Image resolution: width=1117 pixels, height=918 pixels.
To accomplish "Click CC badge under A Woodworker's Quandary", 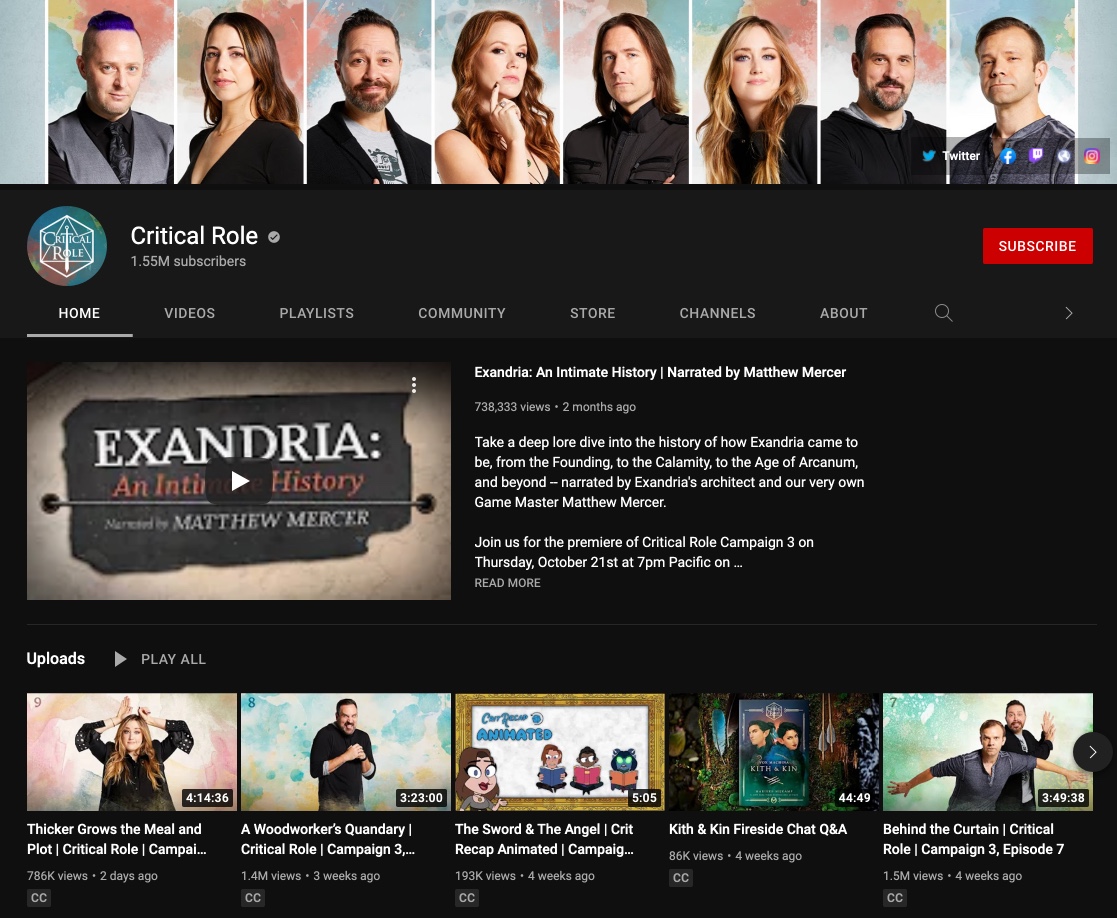I will [x=253, y=897].
